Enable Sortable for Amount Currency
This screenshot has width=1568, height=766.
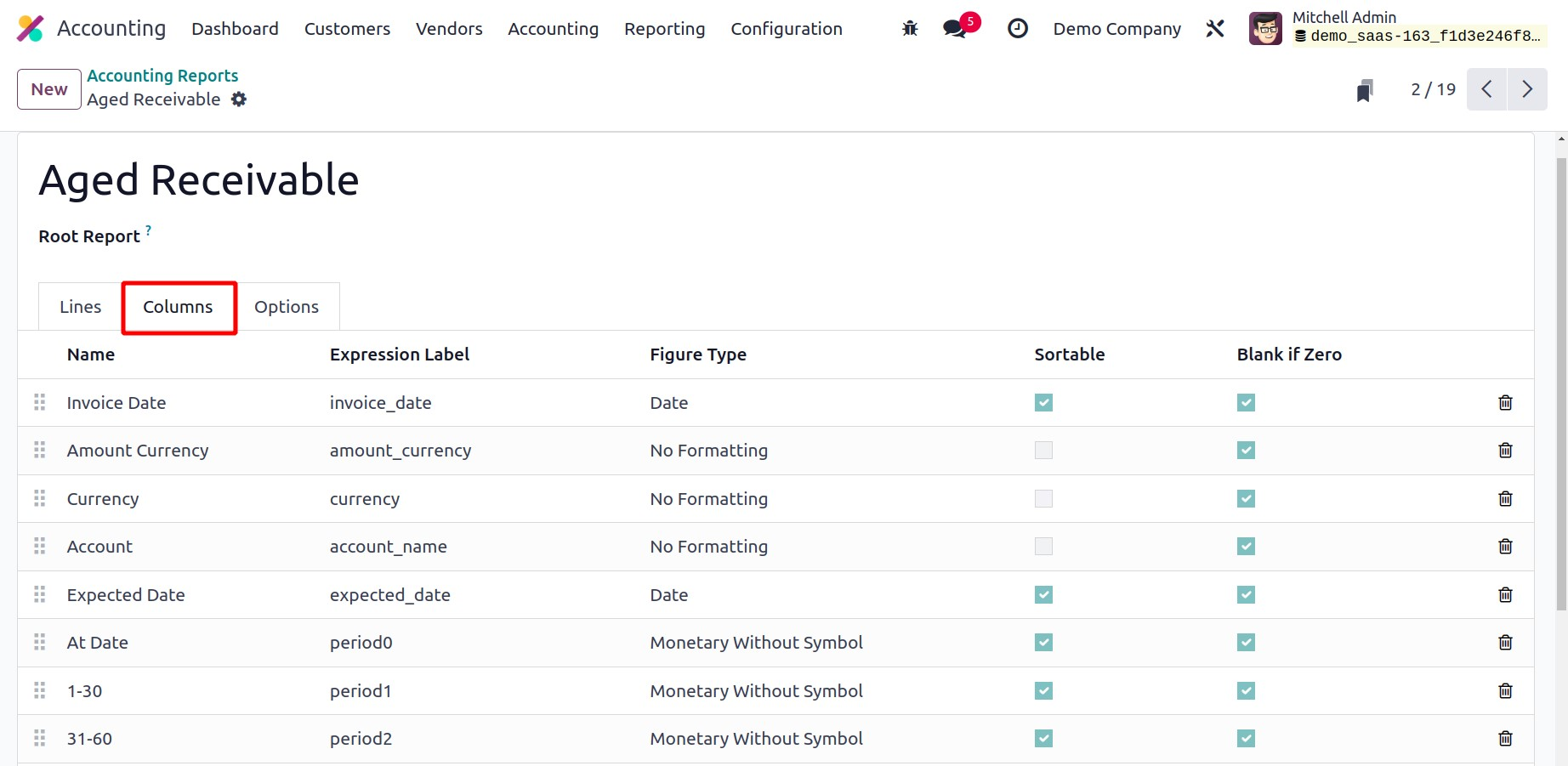[x=1043, y=451]
